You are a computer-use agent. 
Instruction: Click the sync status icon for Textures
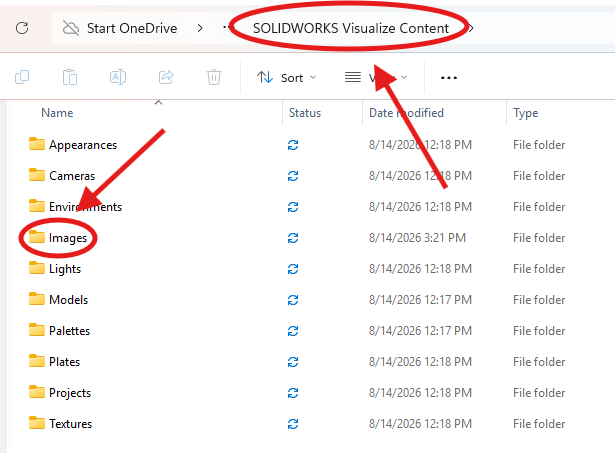(293, 424)
